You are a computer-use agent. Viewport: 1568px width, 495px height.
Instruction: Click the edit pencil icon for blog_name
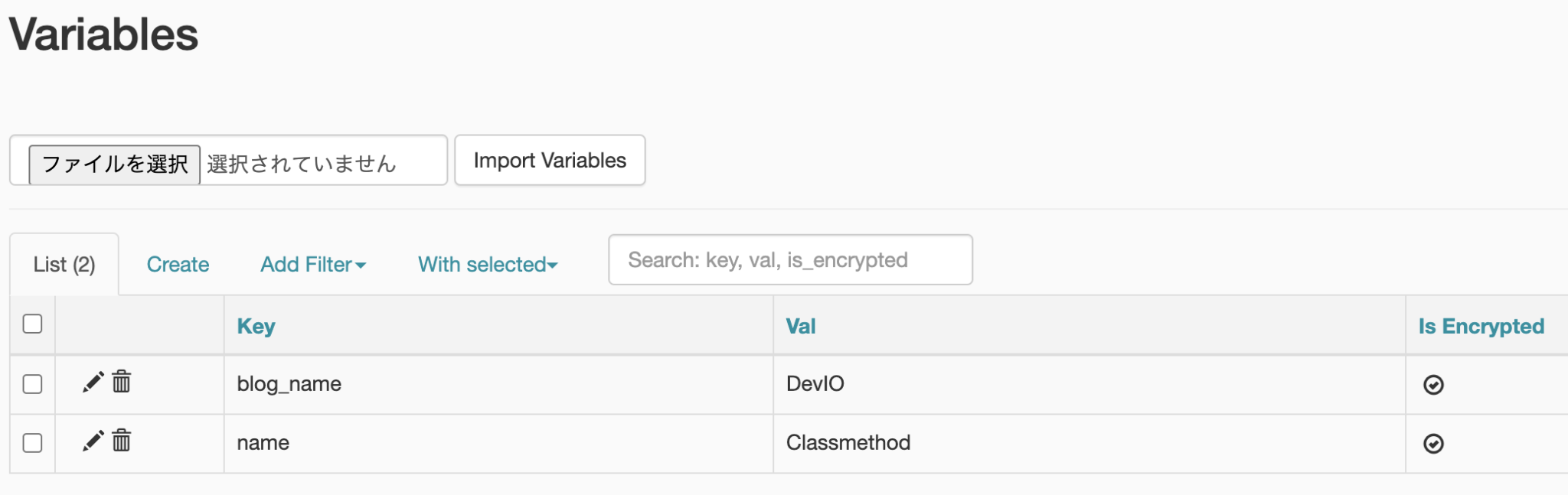(x=91, y=383)
